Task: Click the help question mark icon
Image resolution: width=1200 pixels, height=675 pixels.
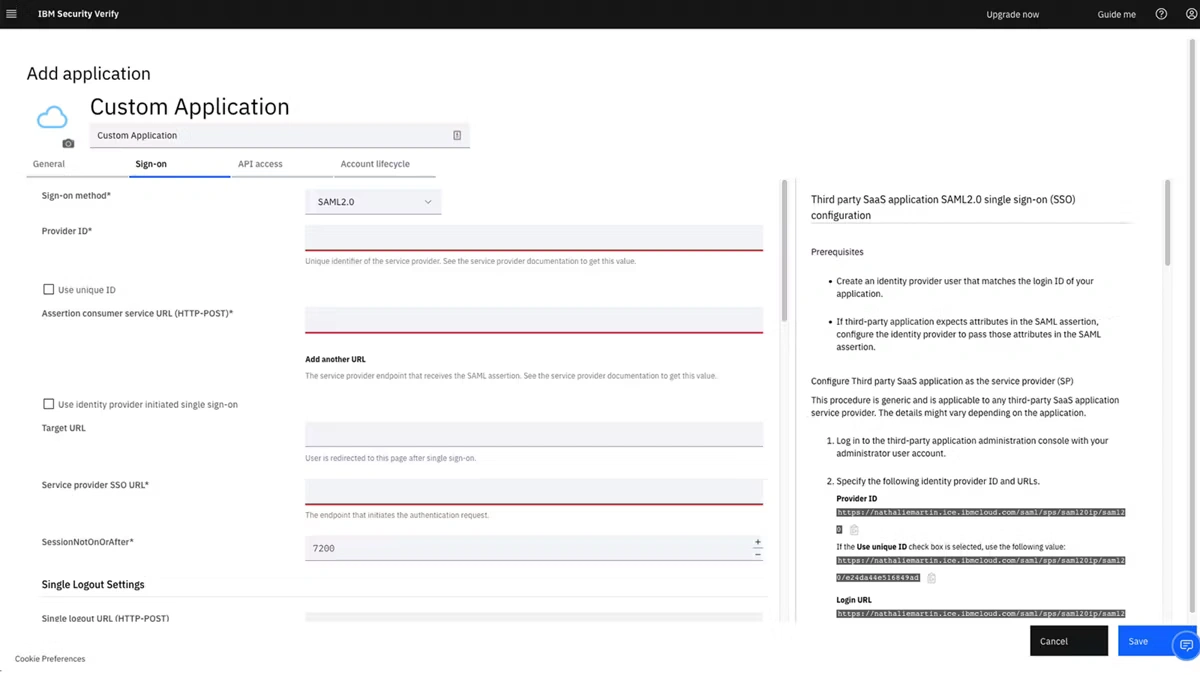Action: click(1161, 14)
